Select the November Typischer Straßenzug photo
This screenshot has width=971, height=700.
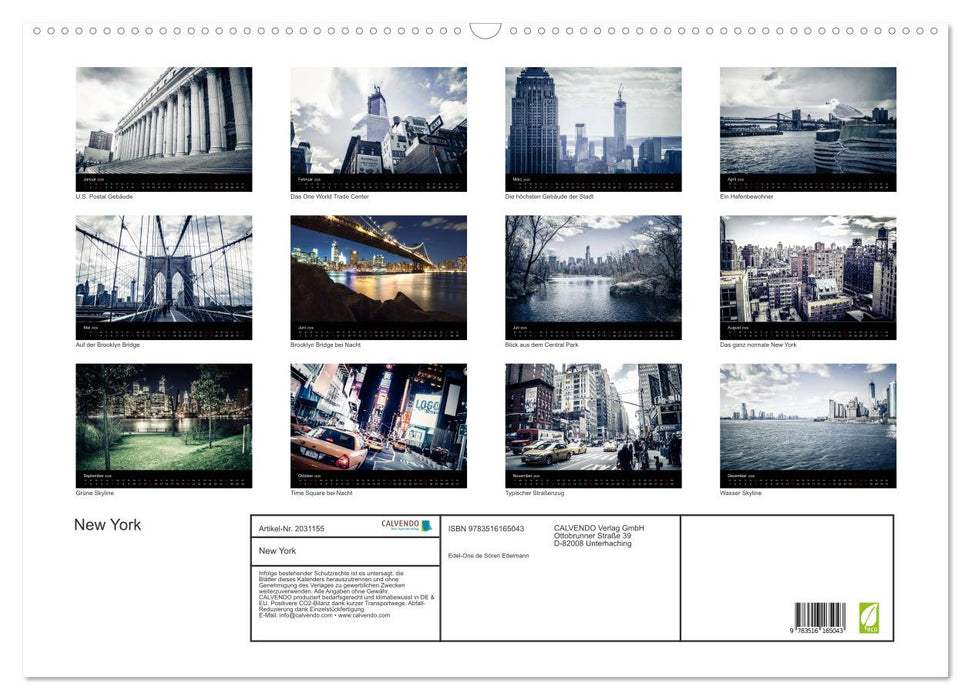[x=592, y=426]
